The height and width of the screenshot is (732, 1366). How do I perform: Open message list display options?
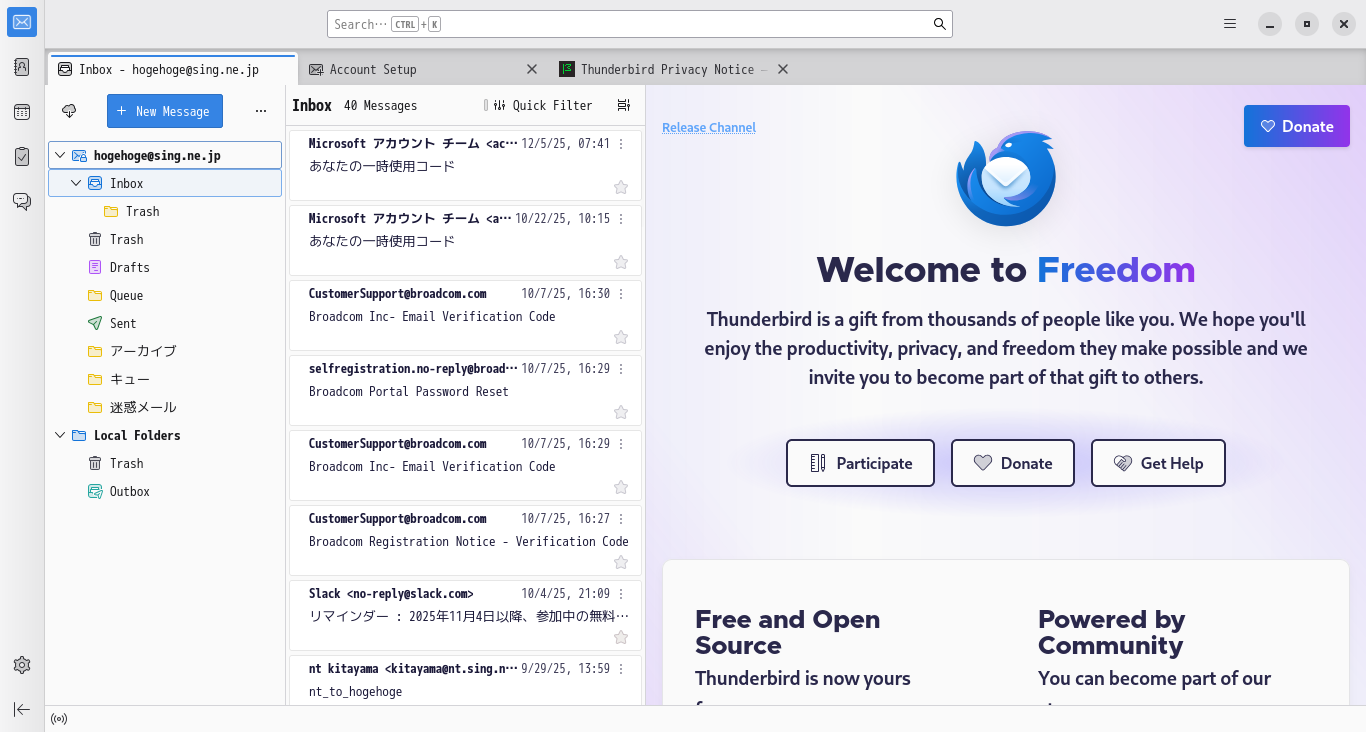[624, 106]
